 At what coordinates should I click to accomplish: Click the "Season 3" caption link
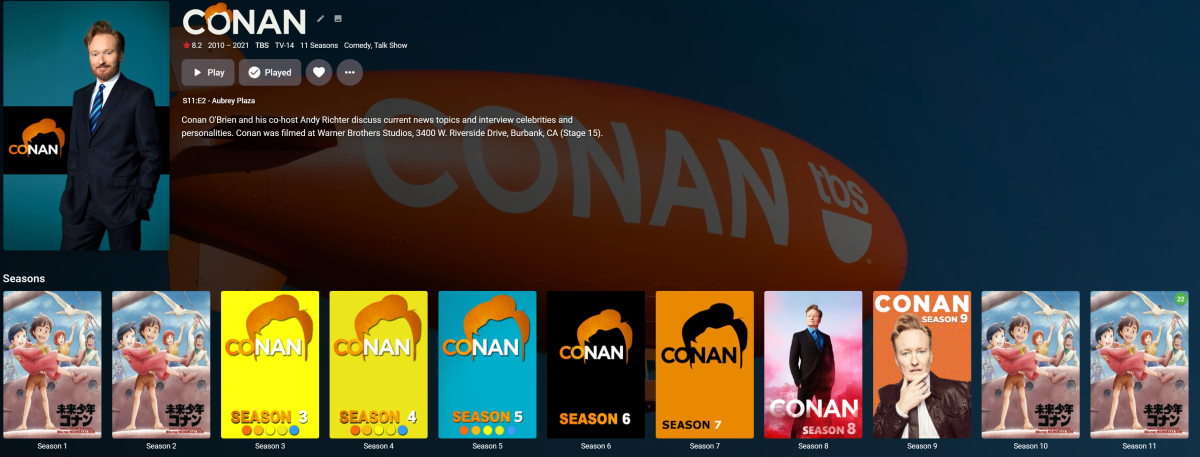click(x=270, y=446)
